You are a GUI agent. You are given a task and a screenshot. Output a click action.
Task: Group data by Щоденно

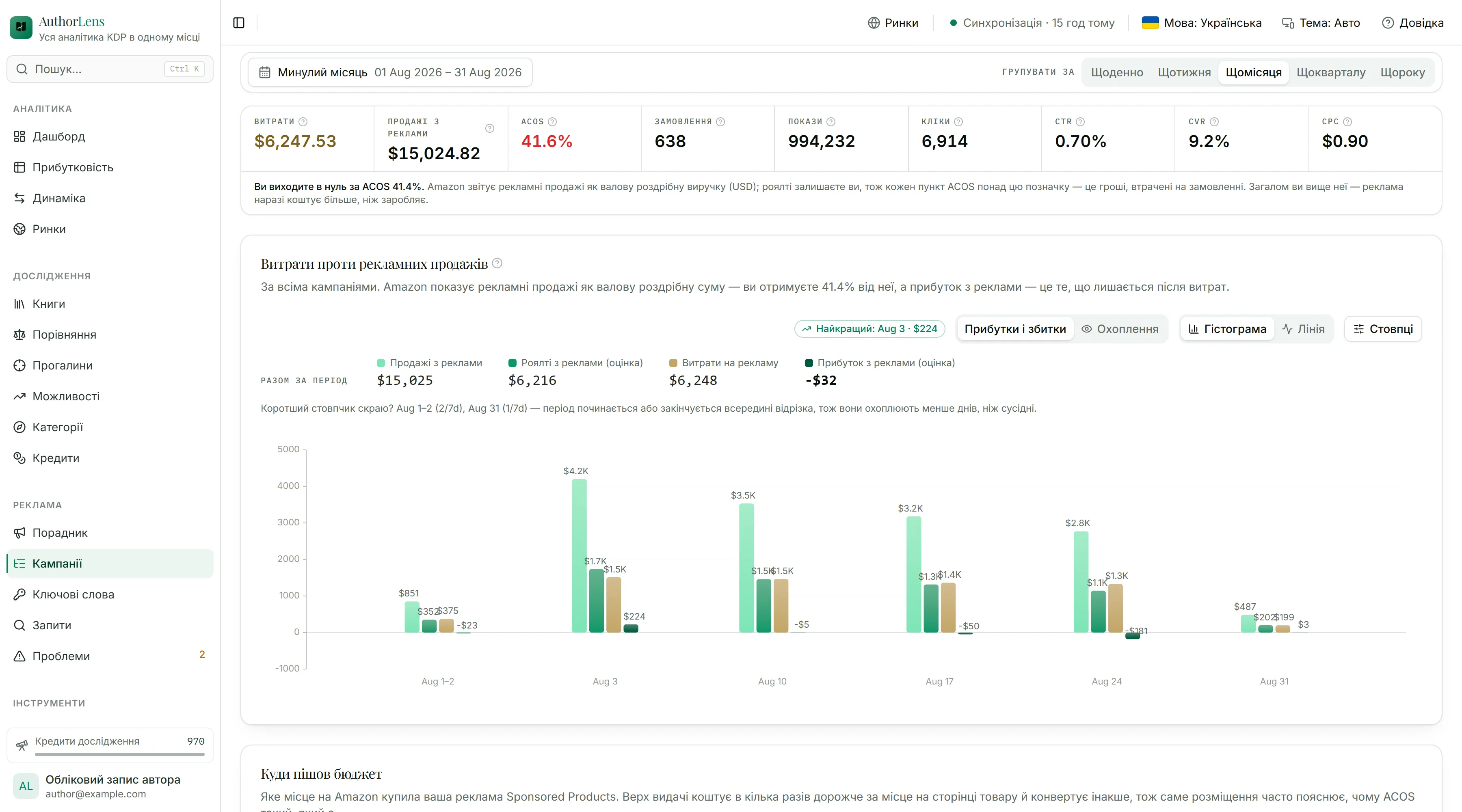pos(1116,72)
